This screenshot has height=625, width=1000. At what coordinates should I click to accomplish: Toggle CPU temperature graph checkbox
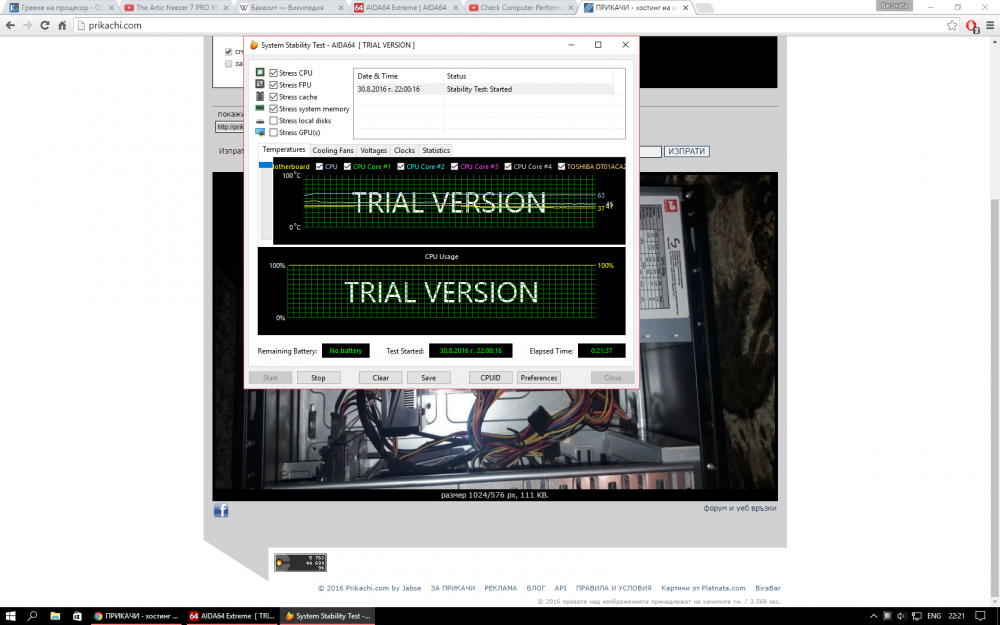[x=320, y=166]
